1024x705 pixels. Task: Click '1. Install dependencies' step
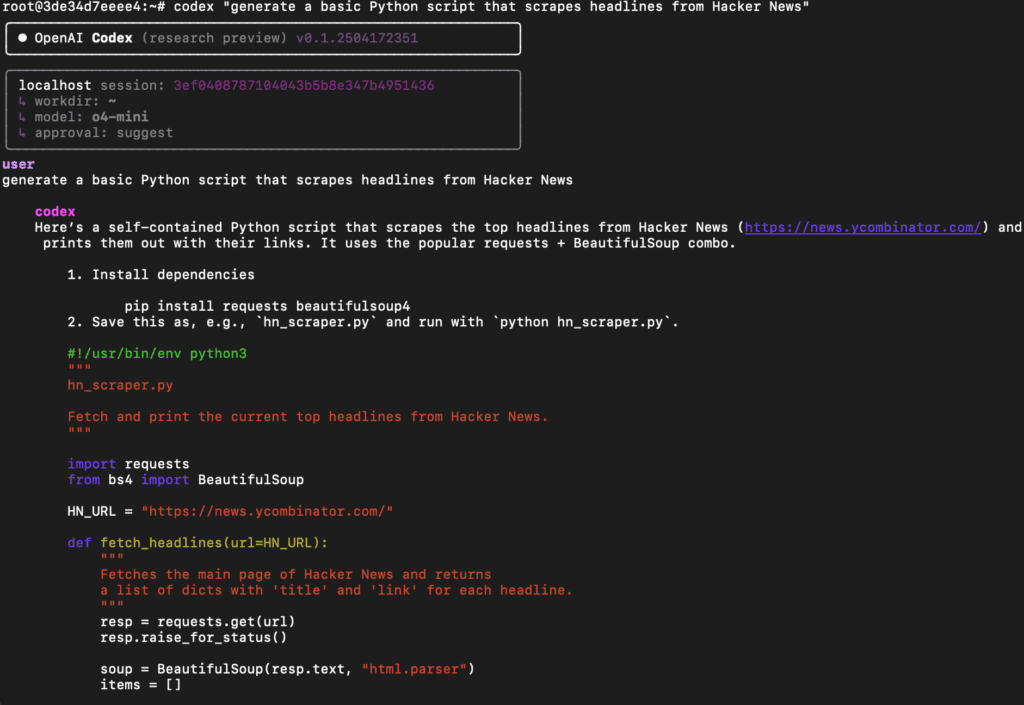[161, 275]
